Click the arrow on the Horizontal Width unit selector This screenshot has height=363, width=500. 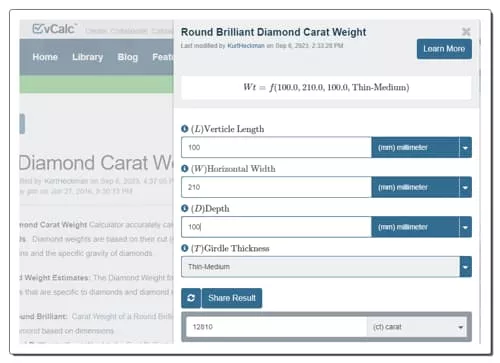[x=465, y=187]
